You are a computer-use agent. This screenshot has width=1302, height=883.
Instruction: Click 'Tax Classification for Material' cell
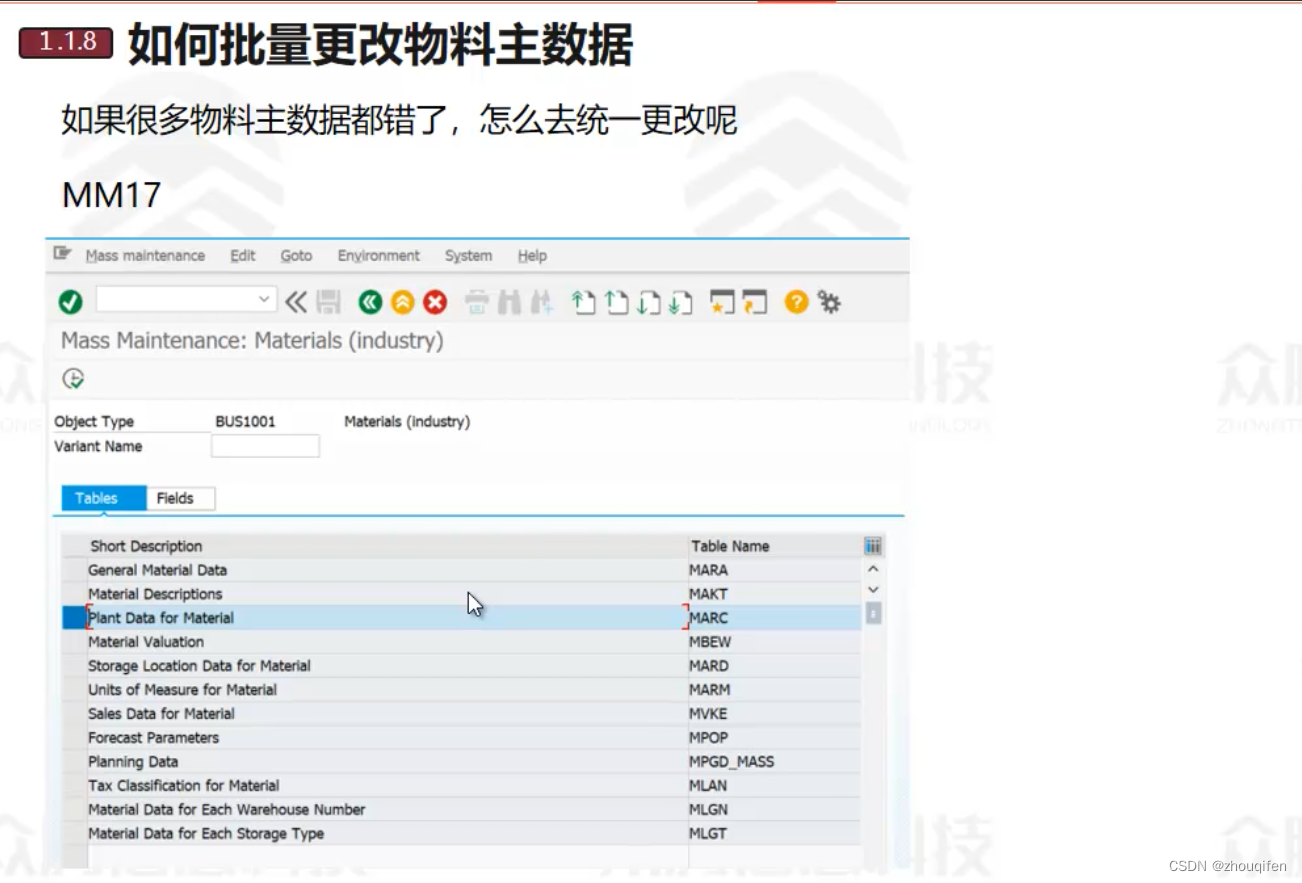387,786
